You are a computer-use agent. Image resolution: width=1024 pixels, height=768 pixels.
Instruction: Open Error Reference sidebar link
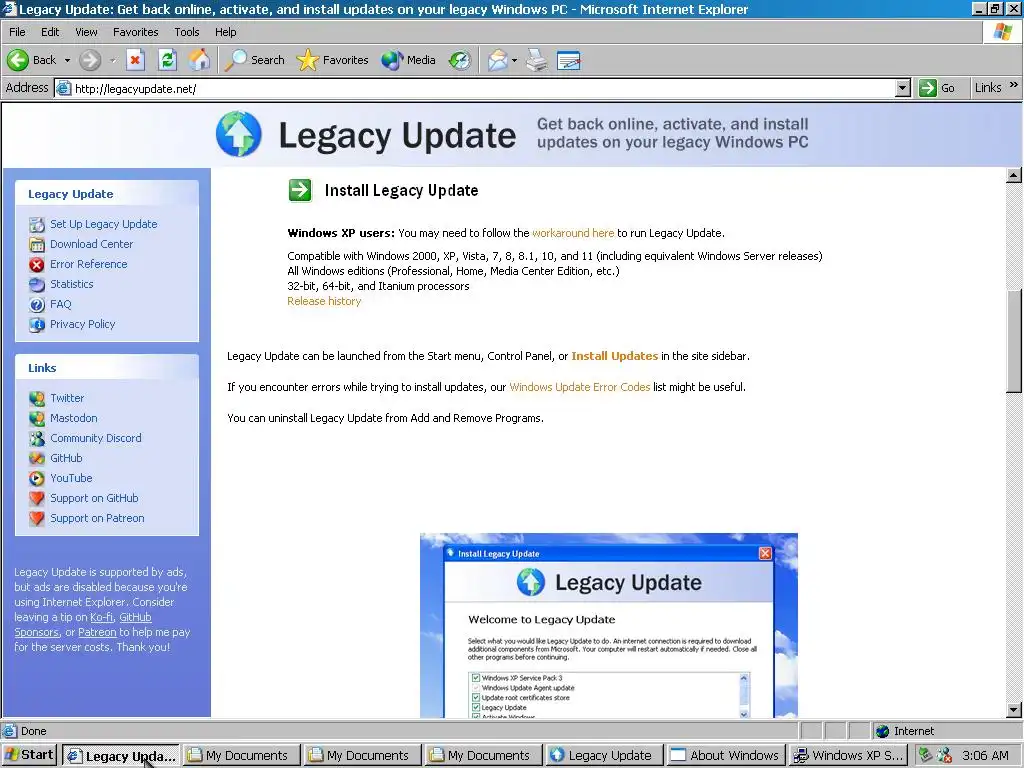(x=89, y=264)
